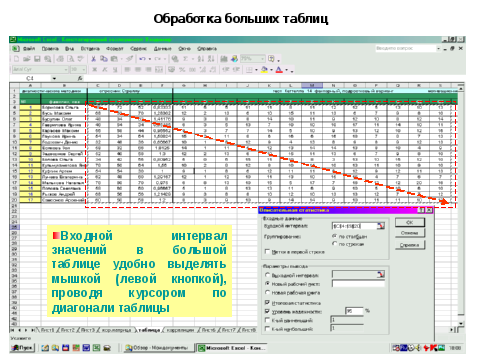The height and width of the screenshot is (360, 480).
Task: Click in the Входной интервал input field
Action: pos(354,226)
